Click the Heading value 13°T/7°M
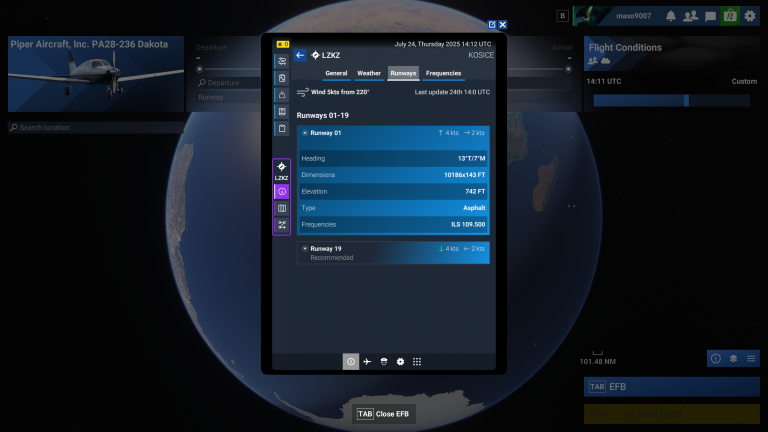 [x=471, y=159]
